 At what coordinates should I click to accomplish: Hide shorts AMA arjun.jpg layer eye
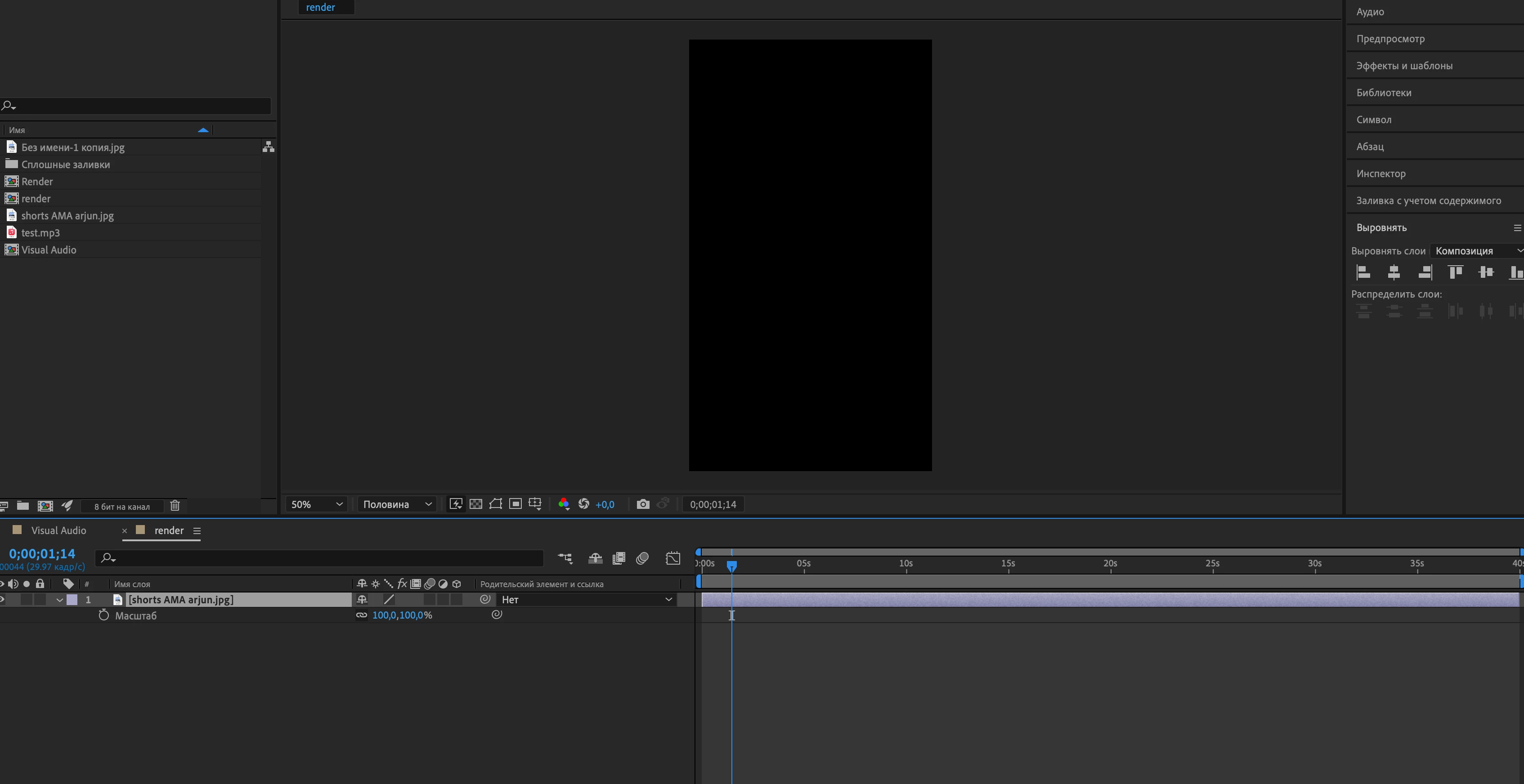[2, 600]
